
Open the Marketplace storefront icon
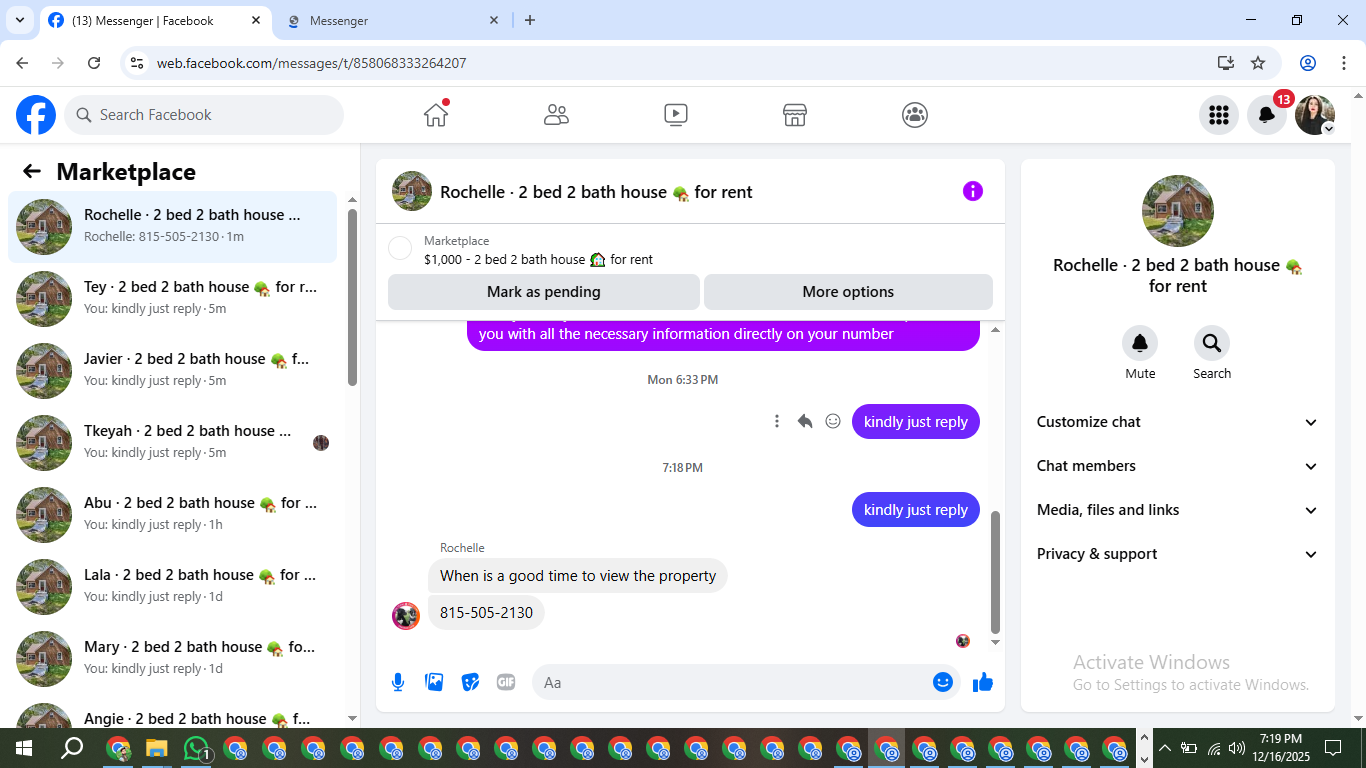[x=795, y=115]
